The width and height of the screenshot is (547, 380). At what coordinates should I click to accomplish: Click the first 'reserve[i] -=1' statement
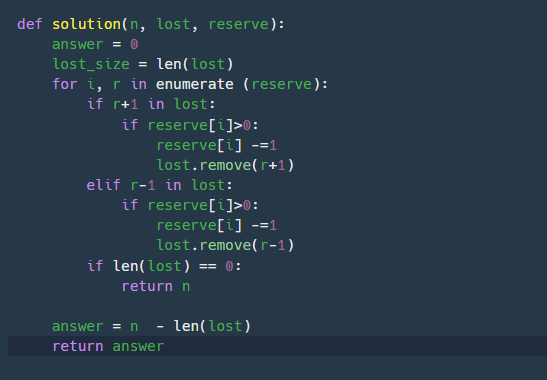(216, 145)
